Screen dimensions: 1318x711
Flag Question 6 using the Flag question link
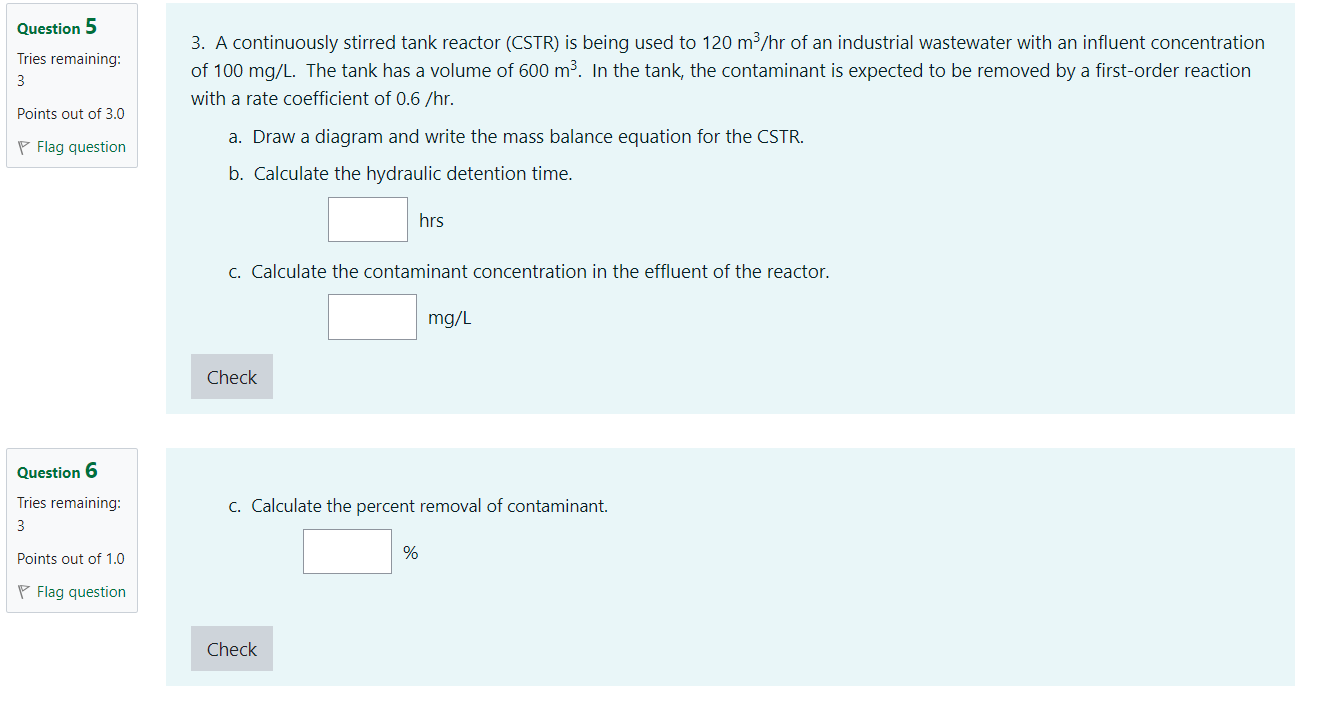pyautogui.click(x=80, y=591)
